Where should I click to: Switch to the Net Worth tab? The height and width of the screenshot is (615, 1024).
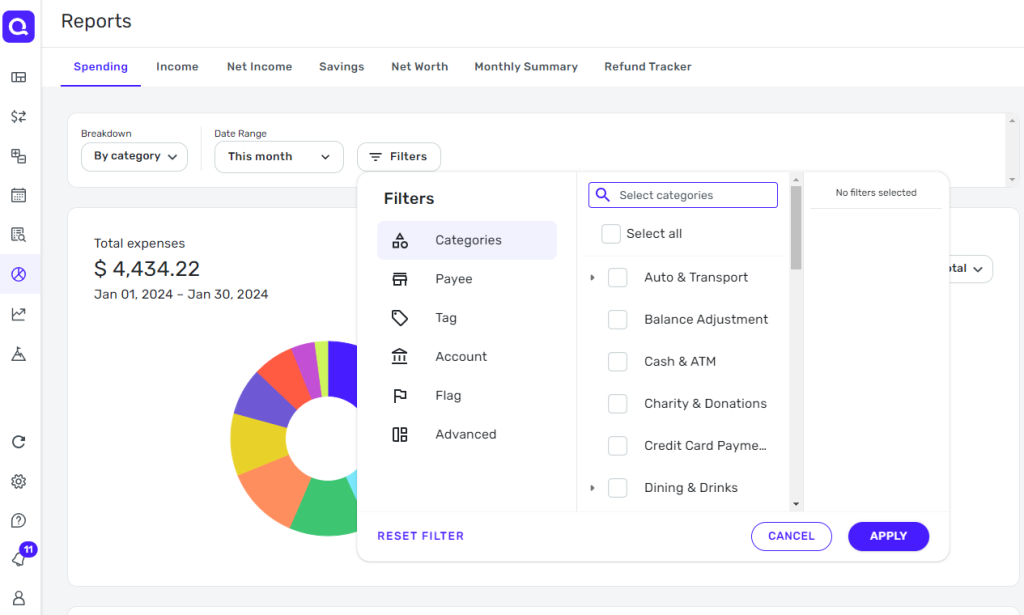[419, 66]
